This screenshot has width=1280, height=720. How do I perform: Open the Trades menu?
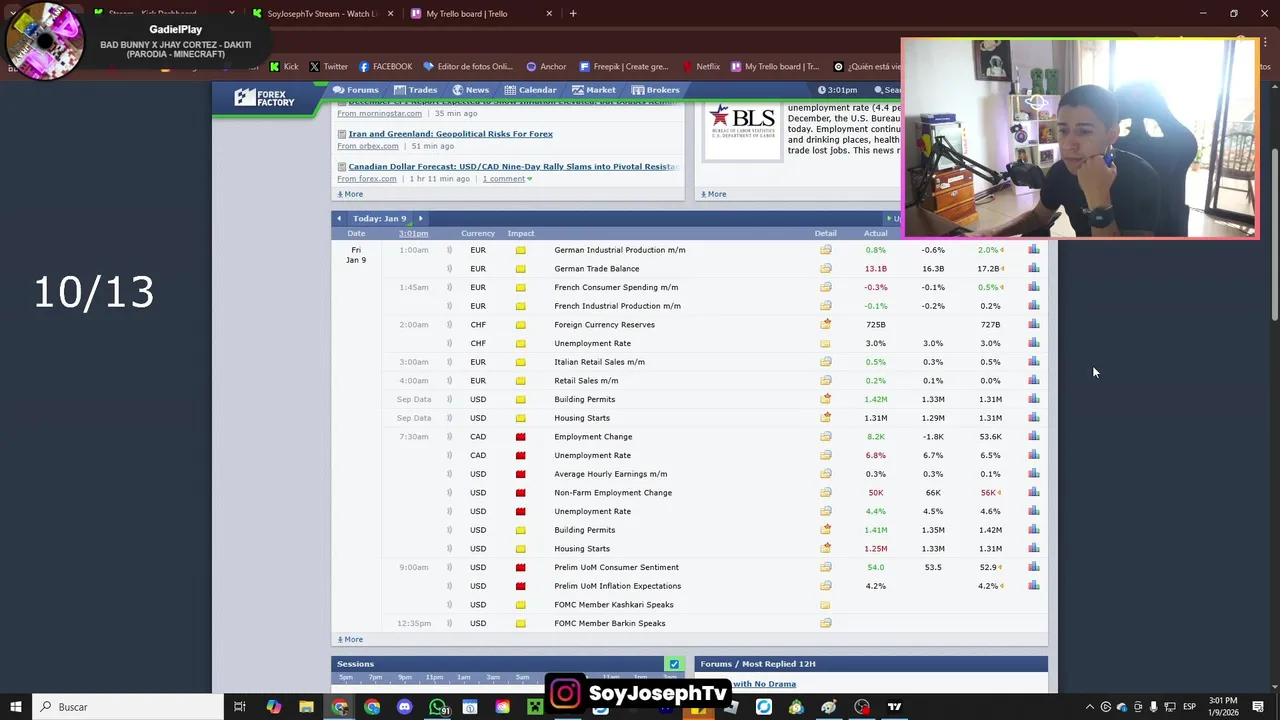pyautogui.click(x=415, y=90)
